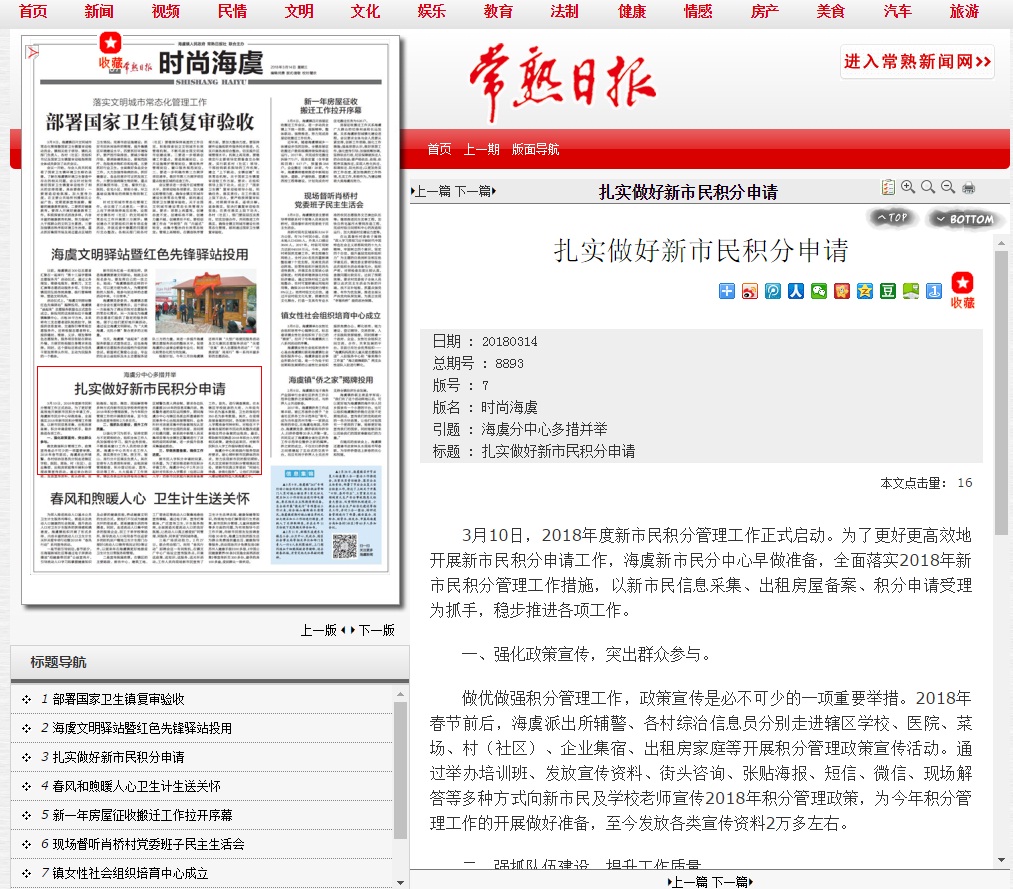Open the 新闻 top navigation item
The image size is (1013, 889).
click(x=99, y=11)
